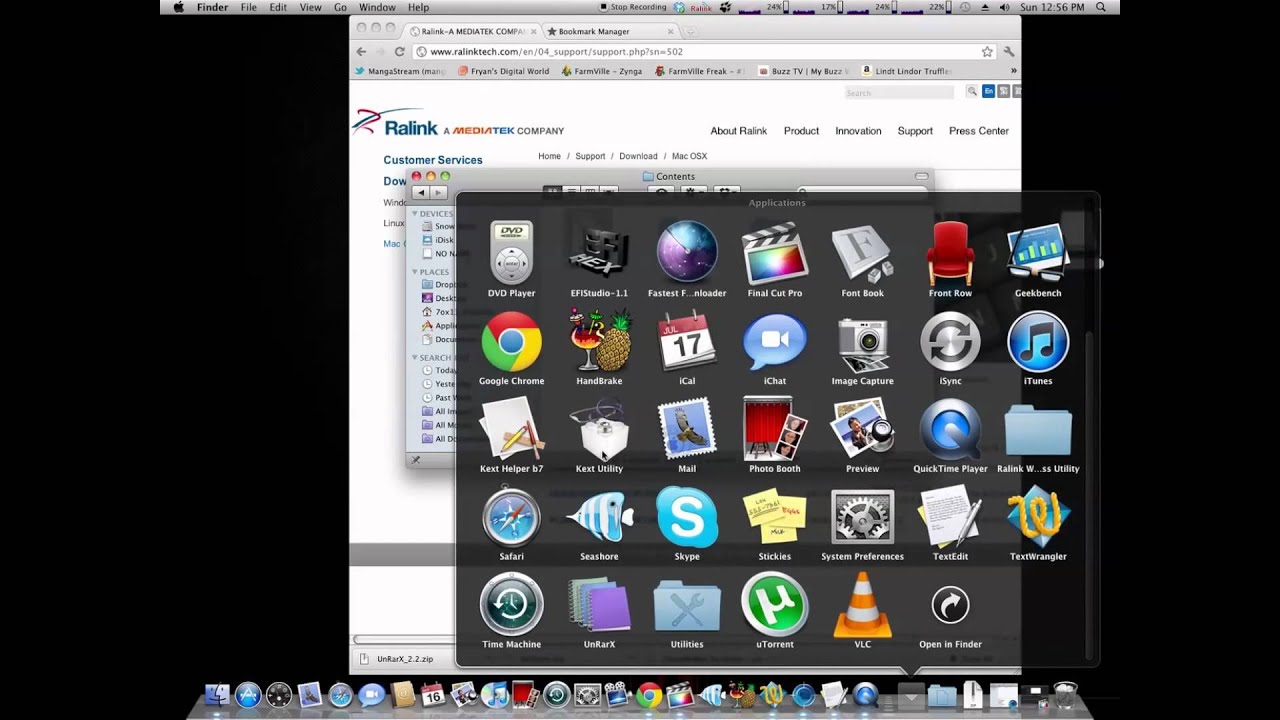
Task: Open System Preferences in Applications grid
Action: pyautogui.click(x=862, y=517)
